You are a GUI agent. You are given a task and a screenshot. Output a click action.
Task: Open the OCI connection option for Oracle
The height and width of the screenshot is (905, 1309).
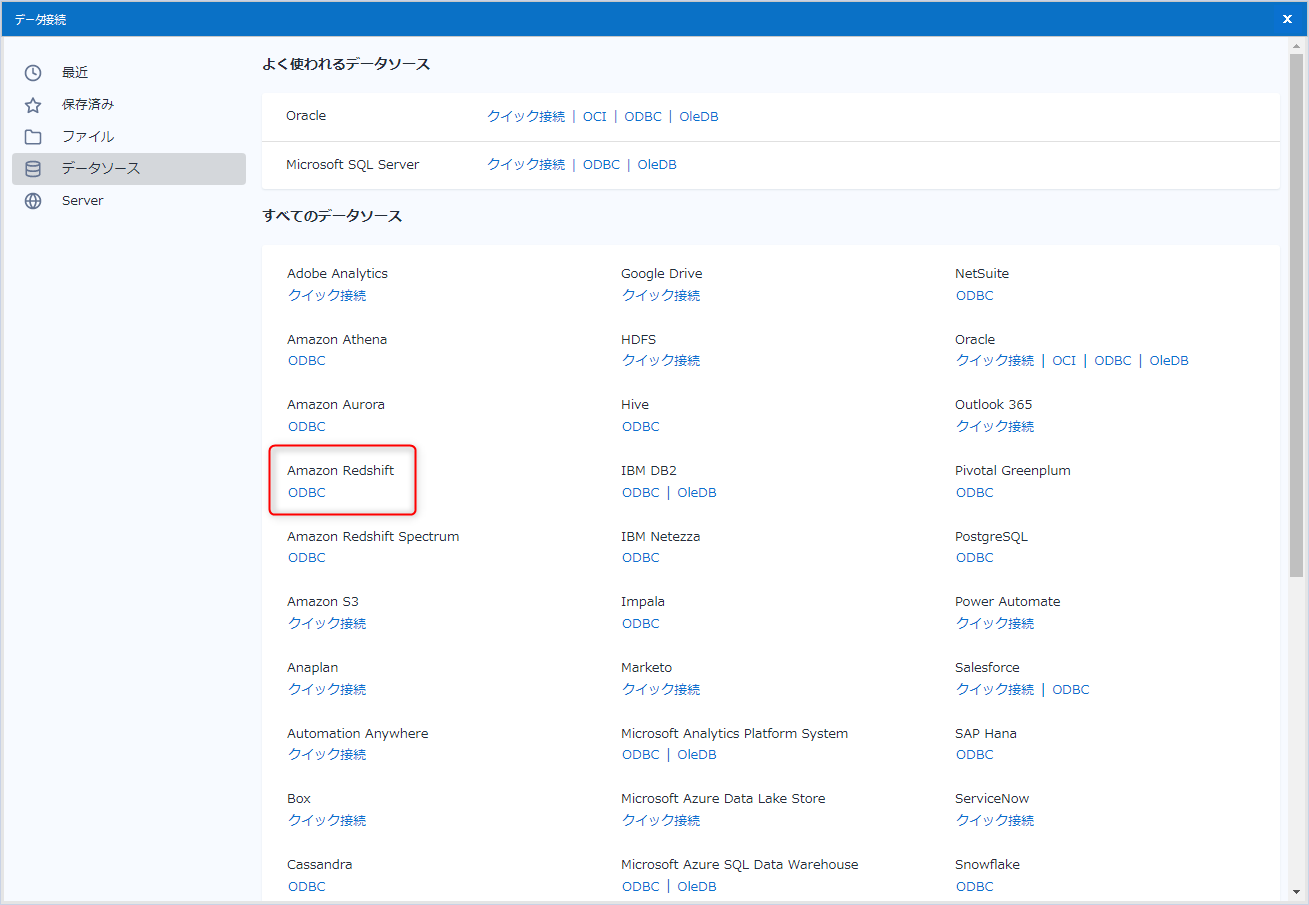point(594,116)
